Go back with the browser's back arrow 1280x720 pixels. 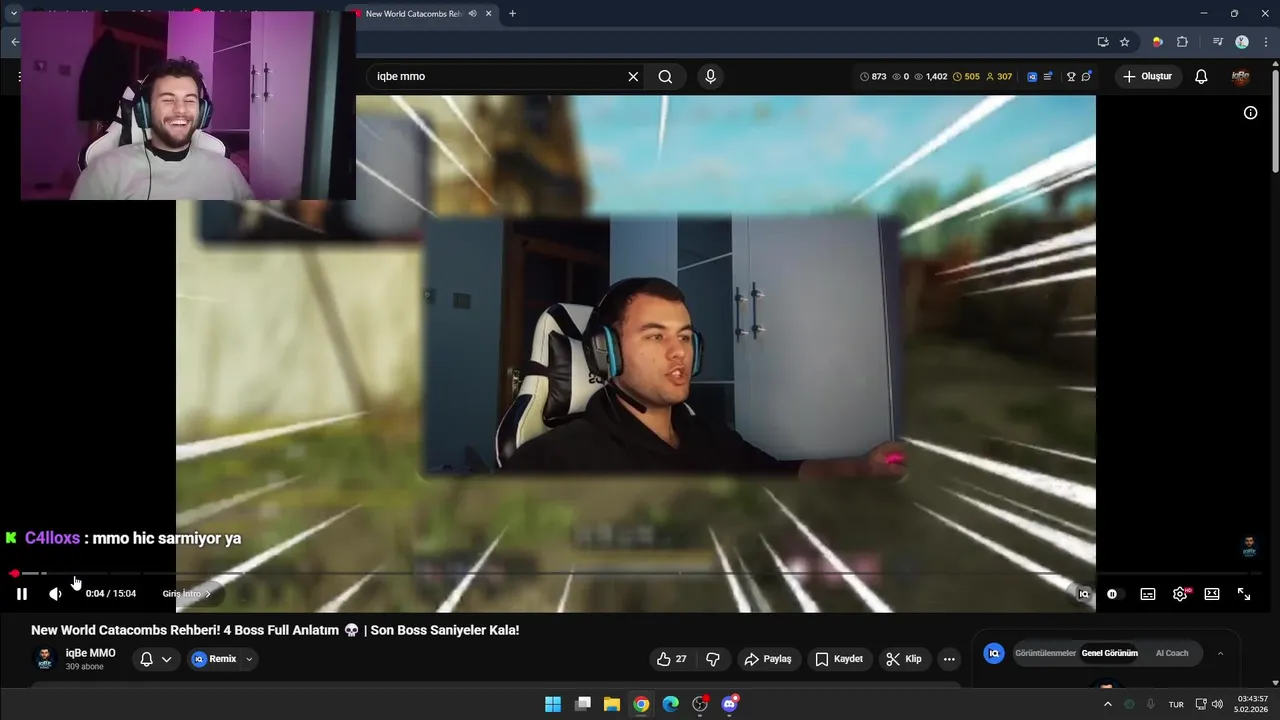pyautogui.click(x=14, y=42)
